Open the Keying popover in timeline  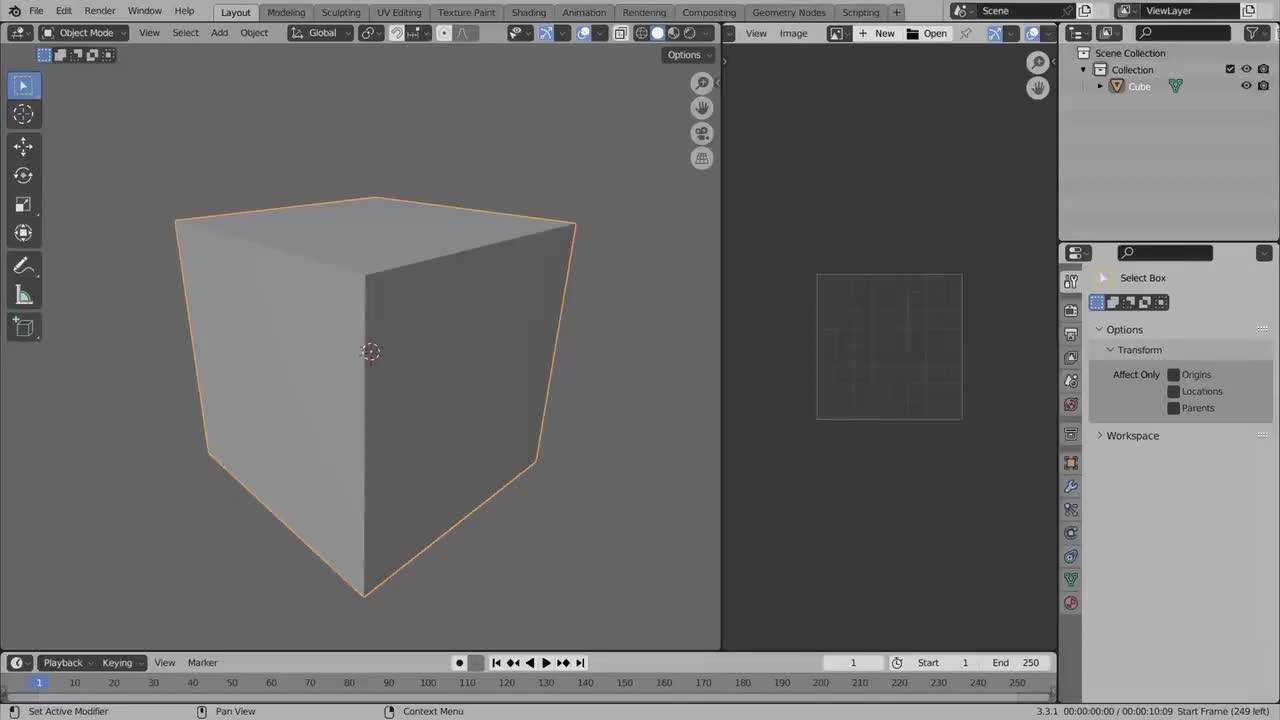122,663
